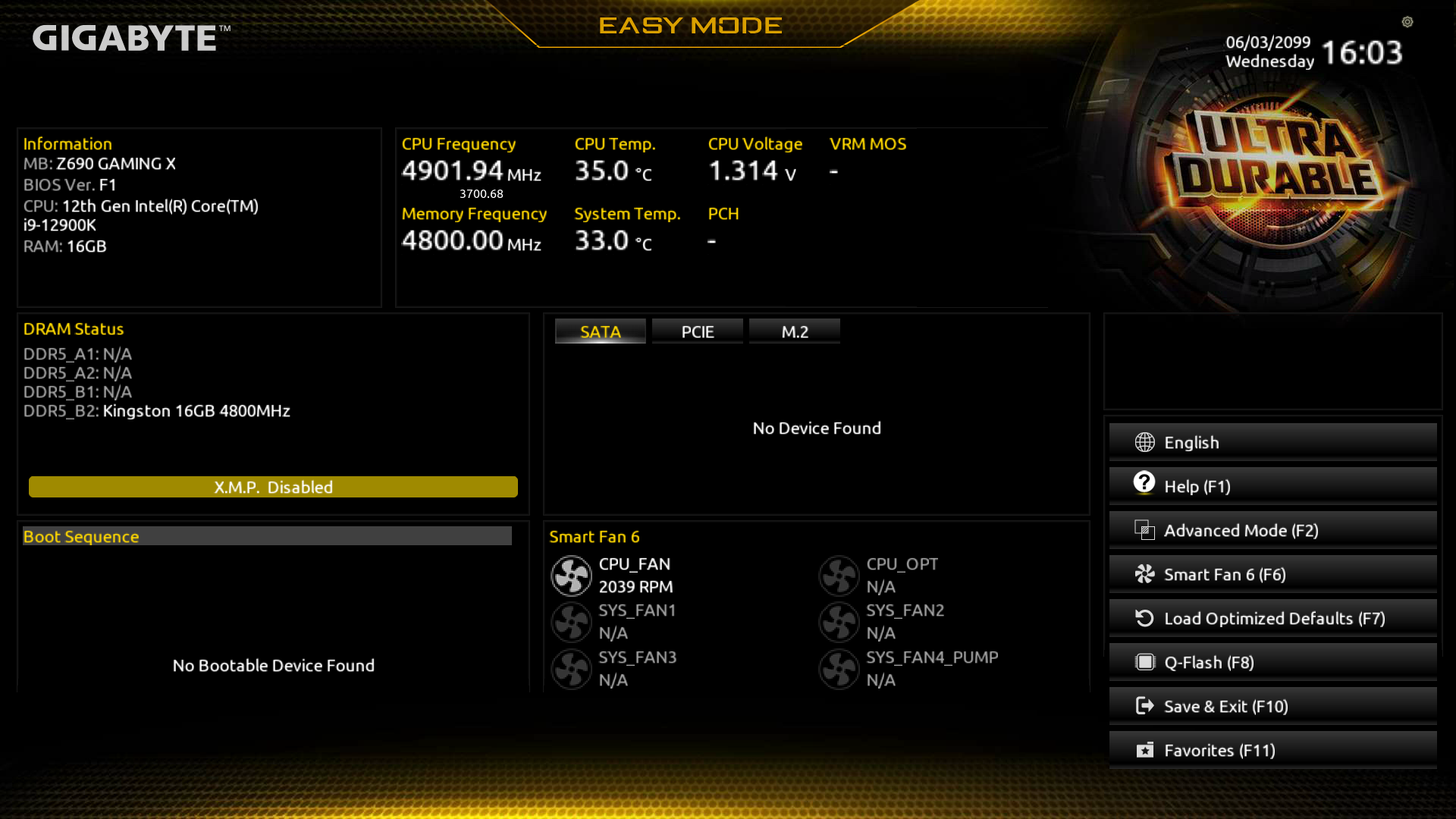This screenshot has height=819, width=1456.
Task: Click the SYS_FAN1 fan icon
Action: pos(570,621)
